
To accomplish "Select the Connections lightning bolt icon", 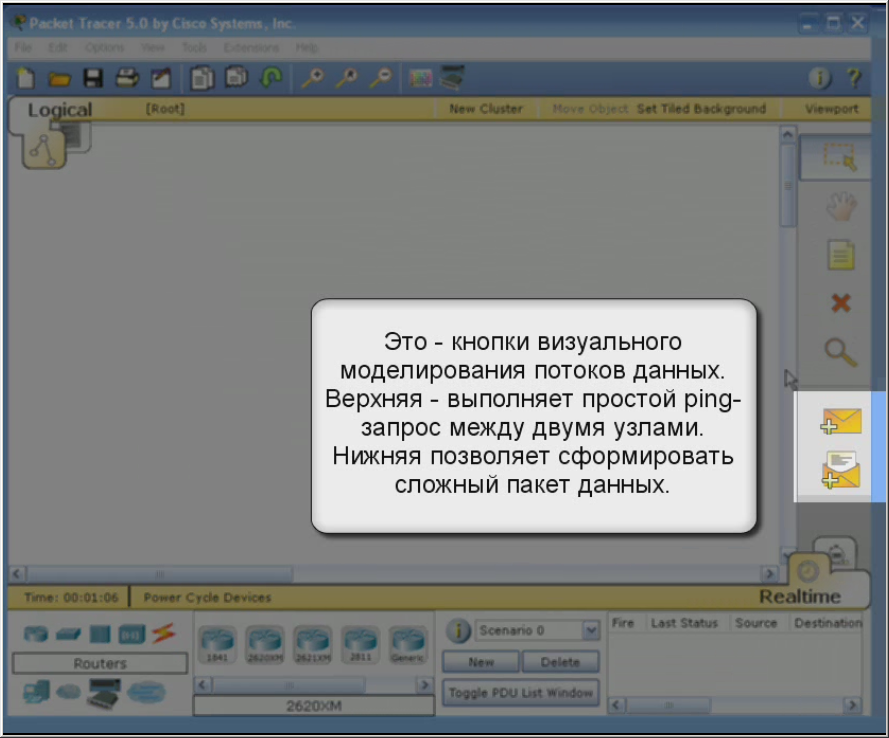I will [164, 633].
